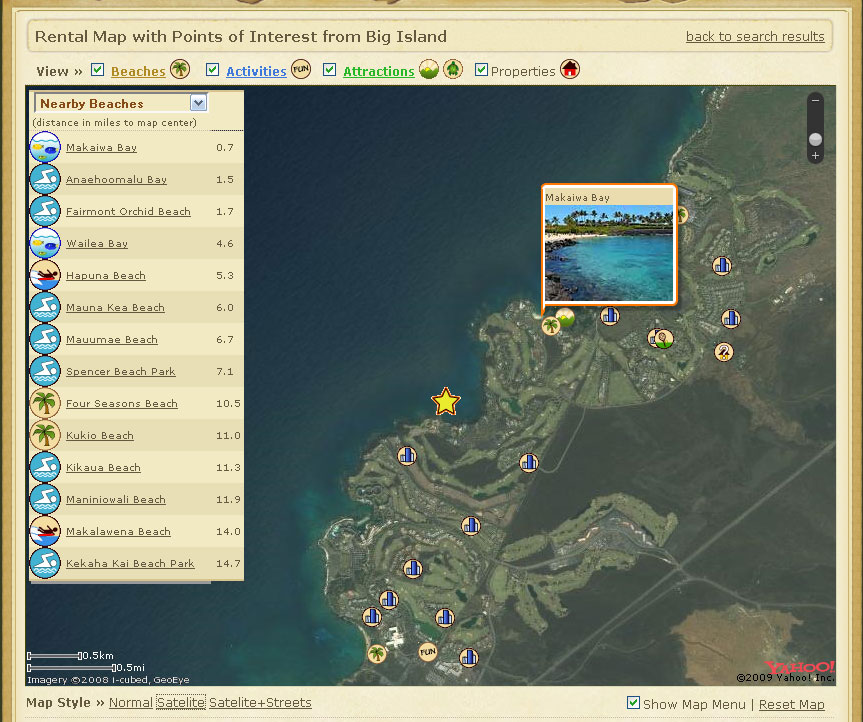Click the yellow star map center marker

pyautogui.click(x=445, y=401)
